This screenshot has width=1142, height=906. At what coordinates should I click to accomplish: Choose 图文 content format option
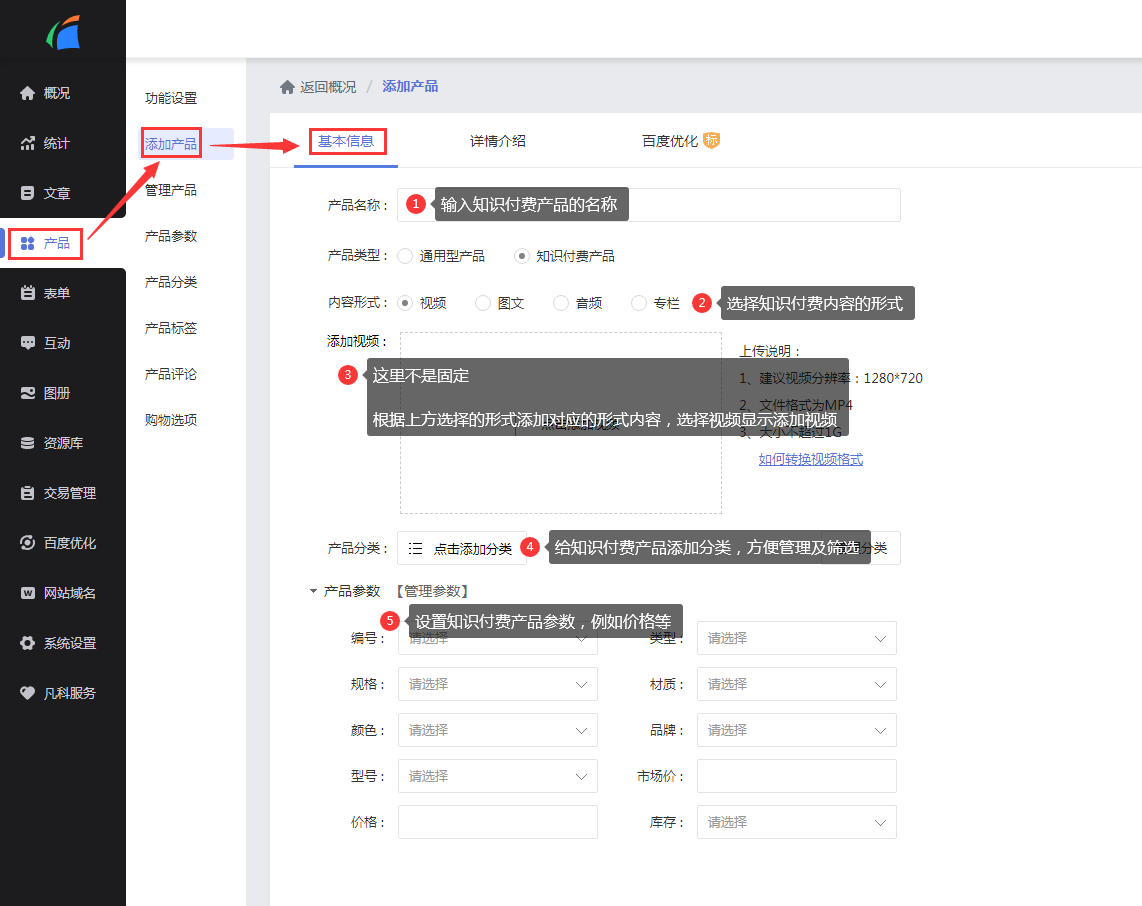[x=483, y=303]
